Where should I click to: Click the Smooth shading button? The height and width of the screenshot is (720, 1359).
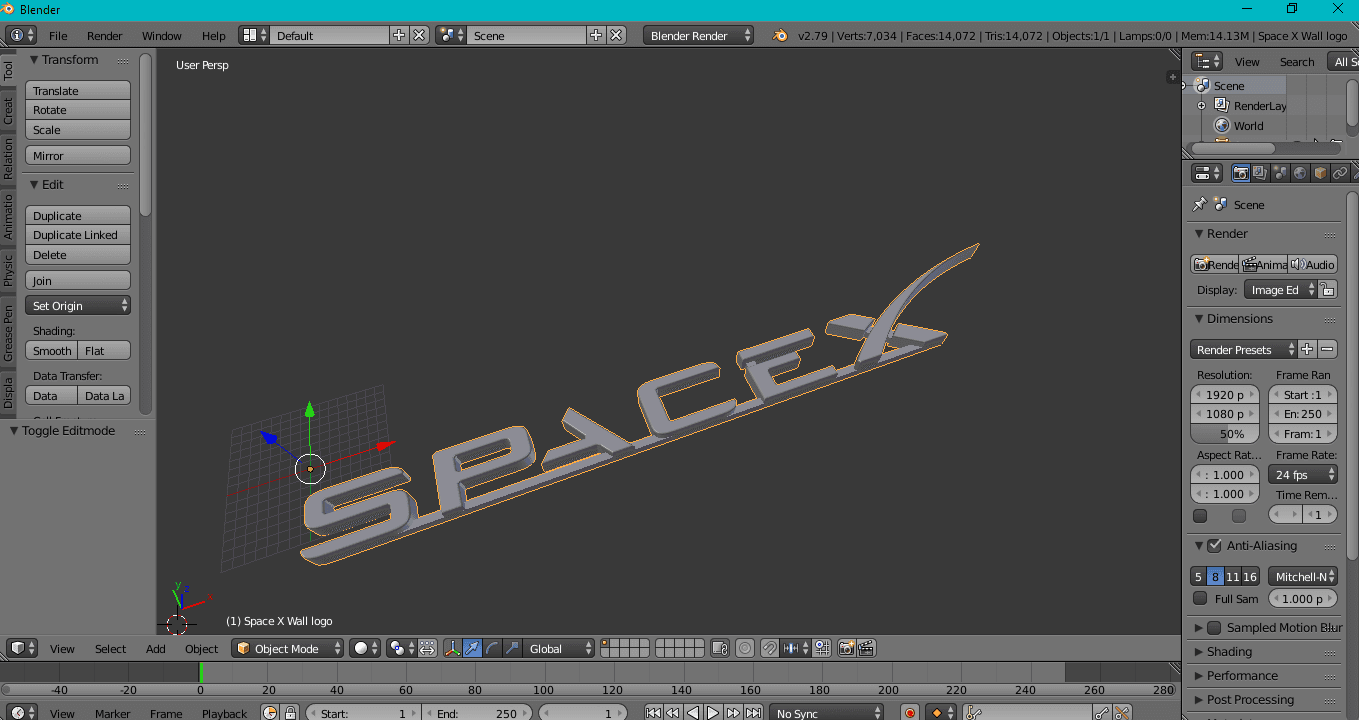tap(52, 350)
